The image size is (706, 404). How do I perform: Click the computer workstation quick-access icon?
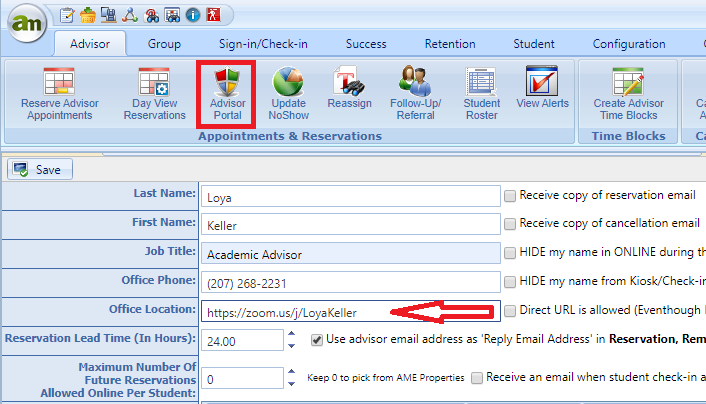click(x=109, y=15)
